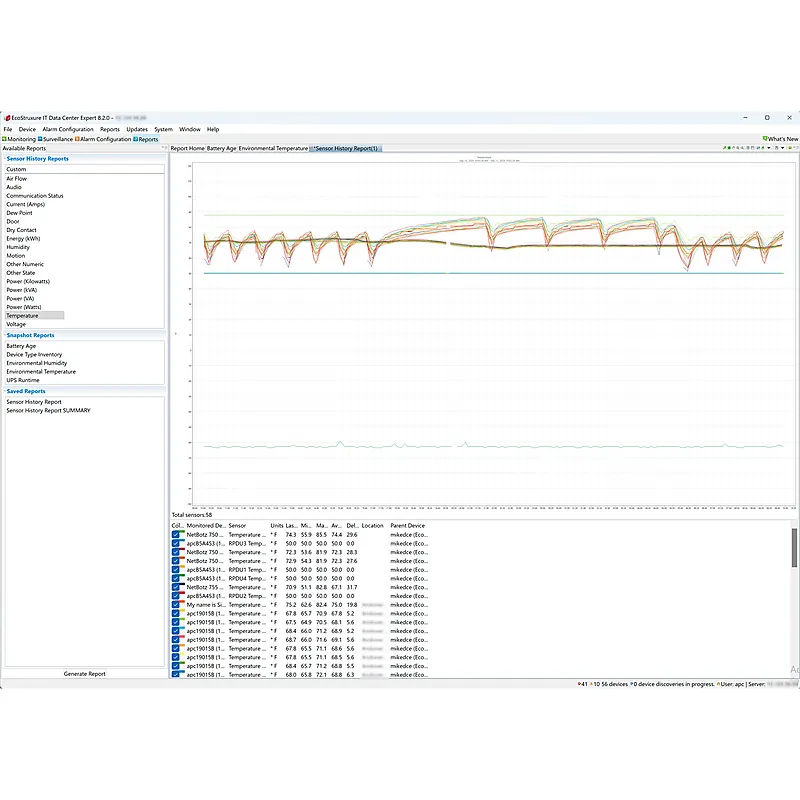
Task: Uncheck the RPDU2 Temp sensor row
Action: [x=176, y=596]
